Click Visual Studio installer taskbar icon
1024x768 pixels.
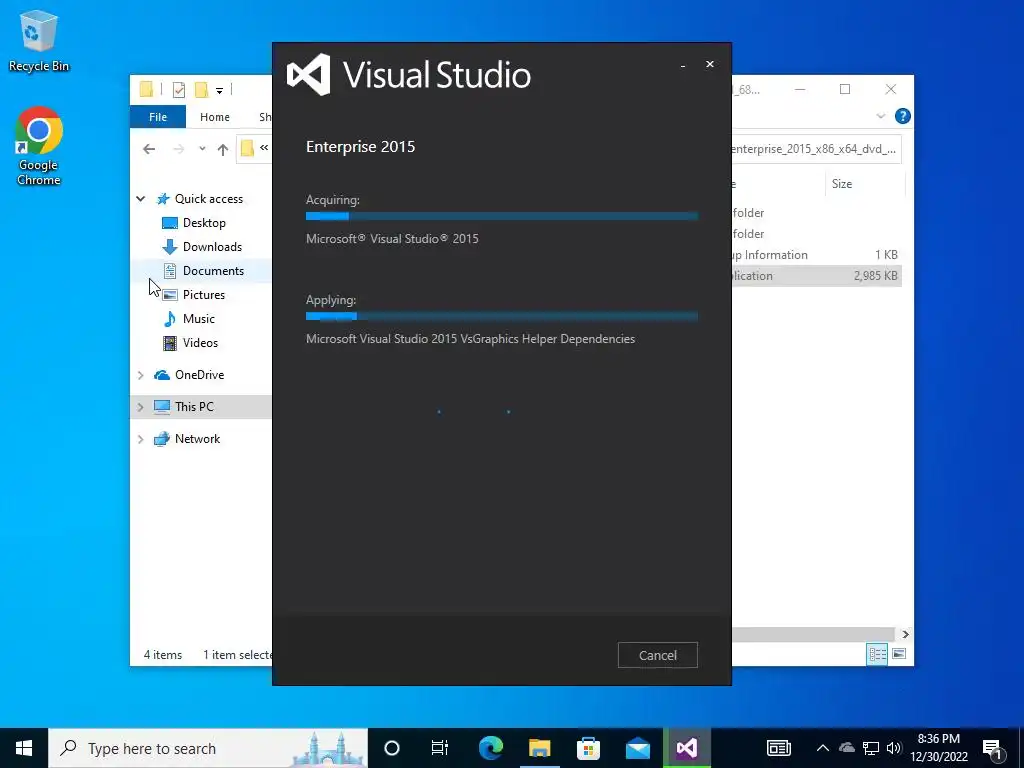[x=687, y=748]
